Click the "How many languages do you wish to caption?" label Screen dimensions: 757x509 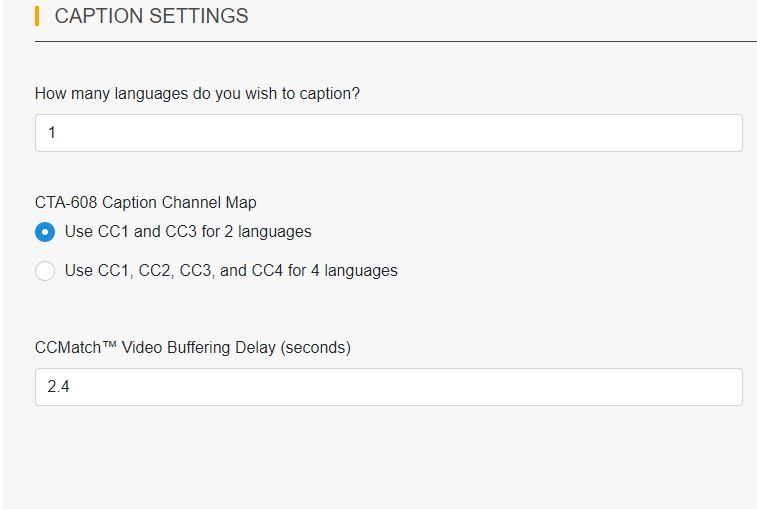coord(197,94)
